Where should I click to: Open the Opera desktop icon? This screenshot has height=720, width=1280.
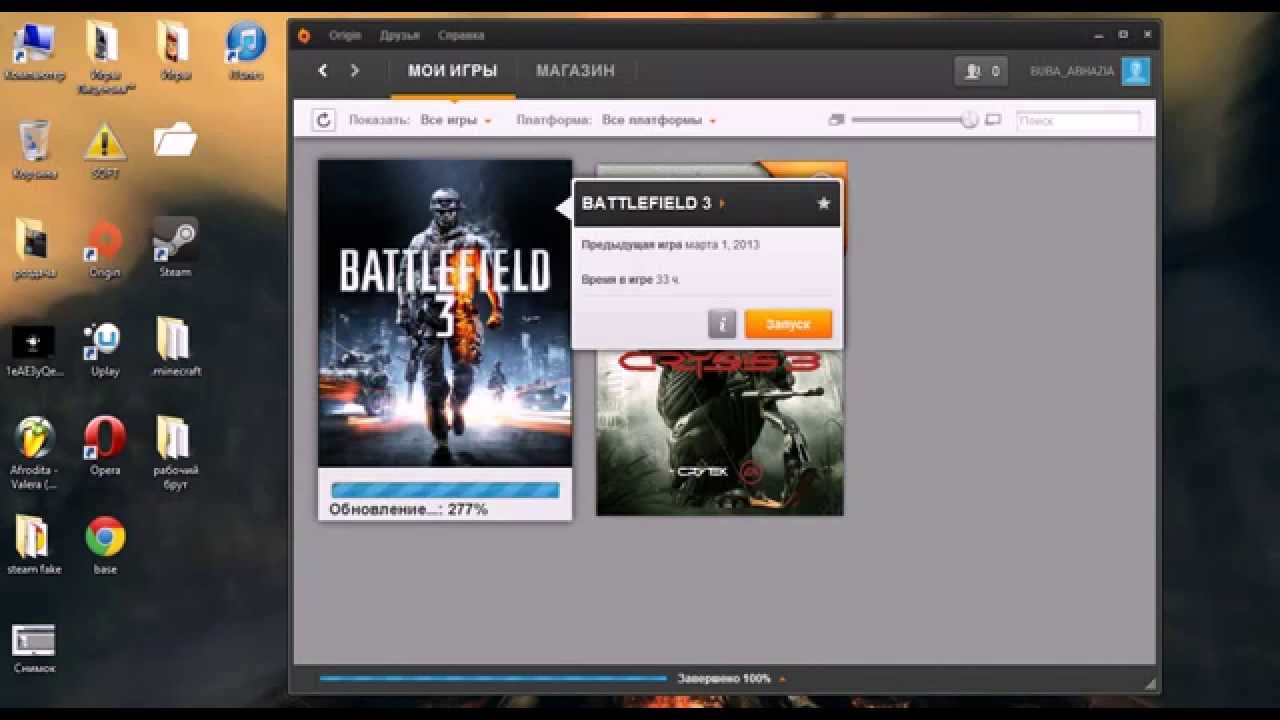[105, 446]
